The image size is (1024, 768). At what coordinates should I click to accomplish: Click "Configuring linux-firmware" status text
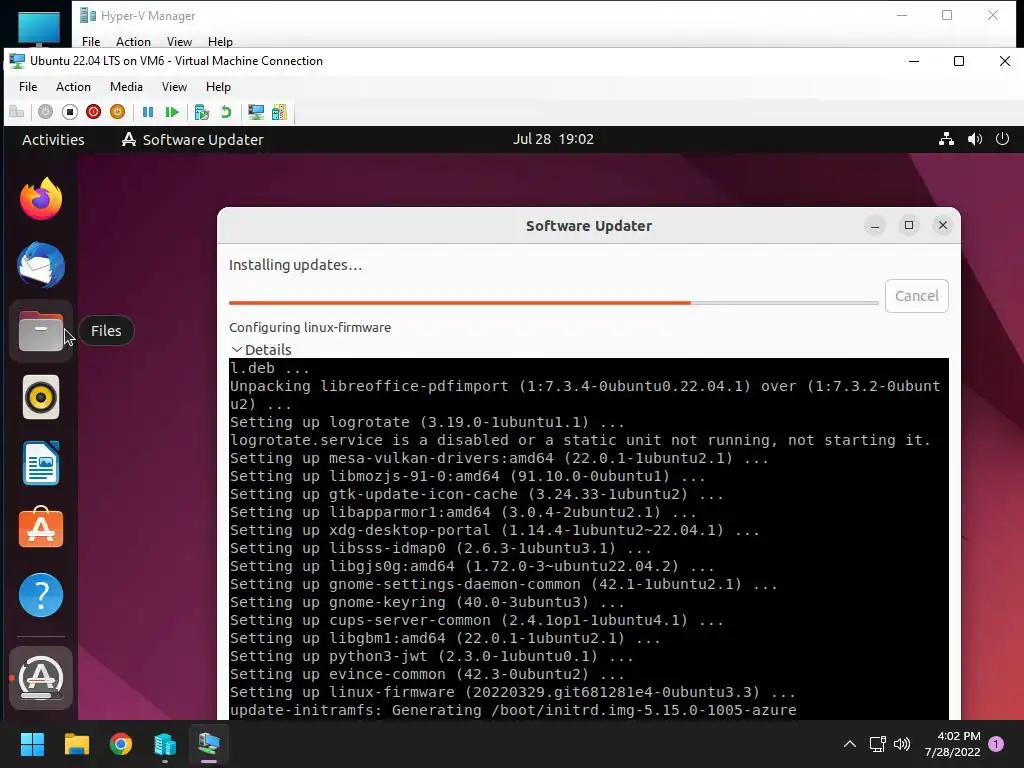click(x=310, y=328)
